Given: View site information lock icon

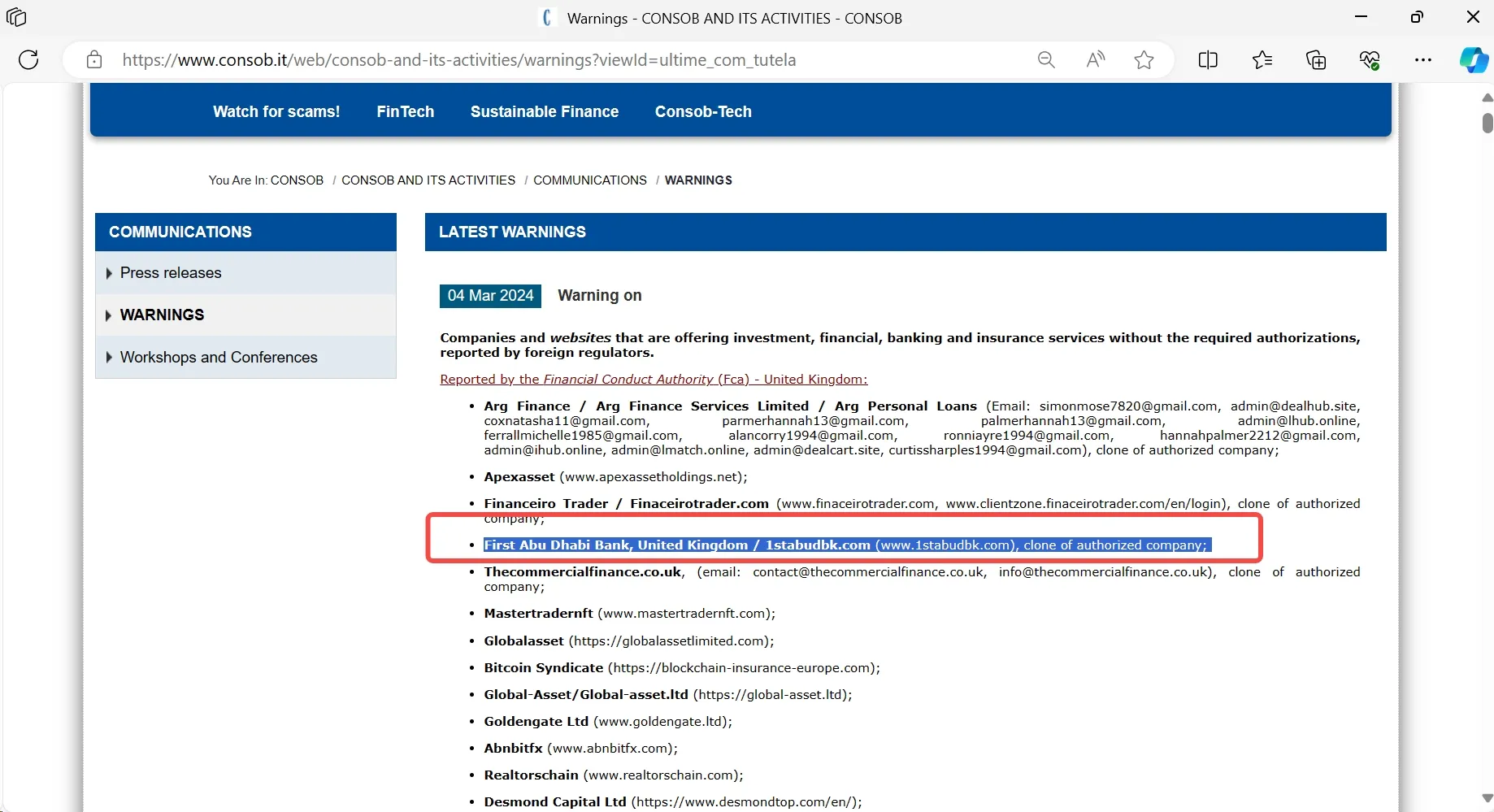Looking at the screenshot, I should pyautogui.click(x=94, y=59).
